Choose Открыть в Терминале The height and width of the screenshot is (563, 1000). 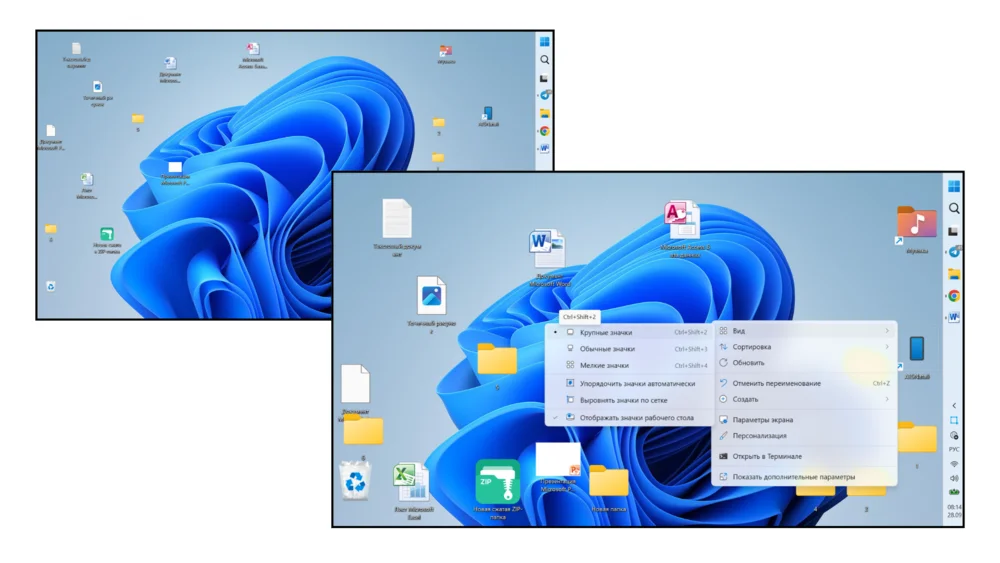coord(804,456)
